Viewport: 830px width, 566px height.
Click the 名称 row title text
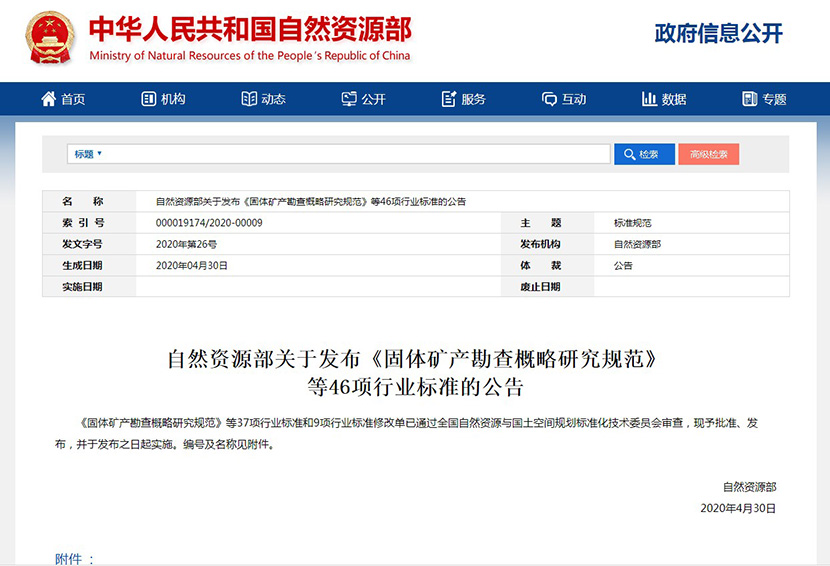[x=311, y=201]
